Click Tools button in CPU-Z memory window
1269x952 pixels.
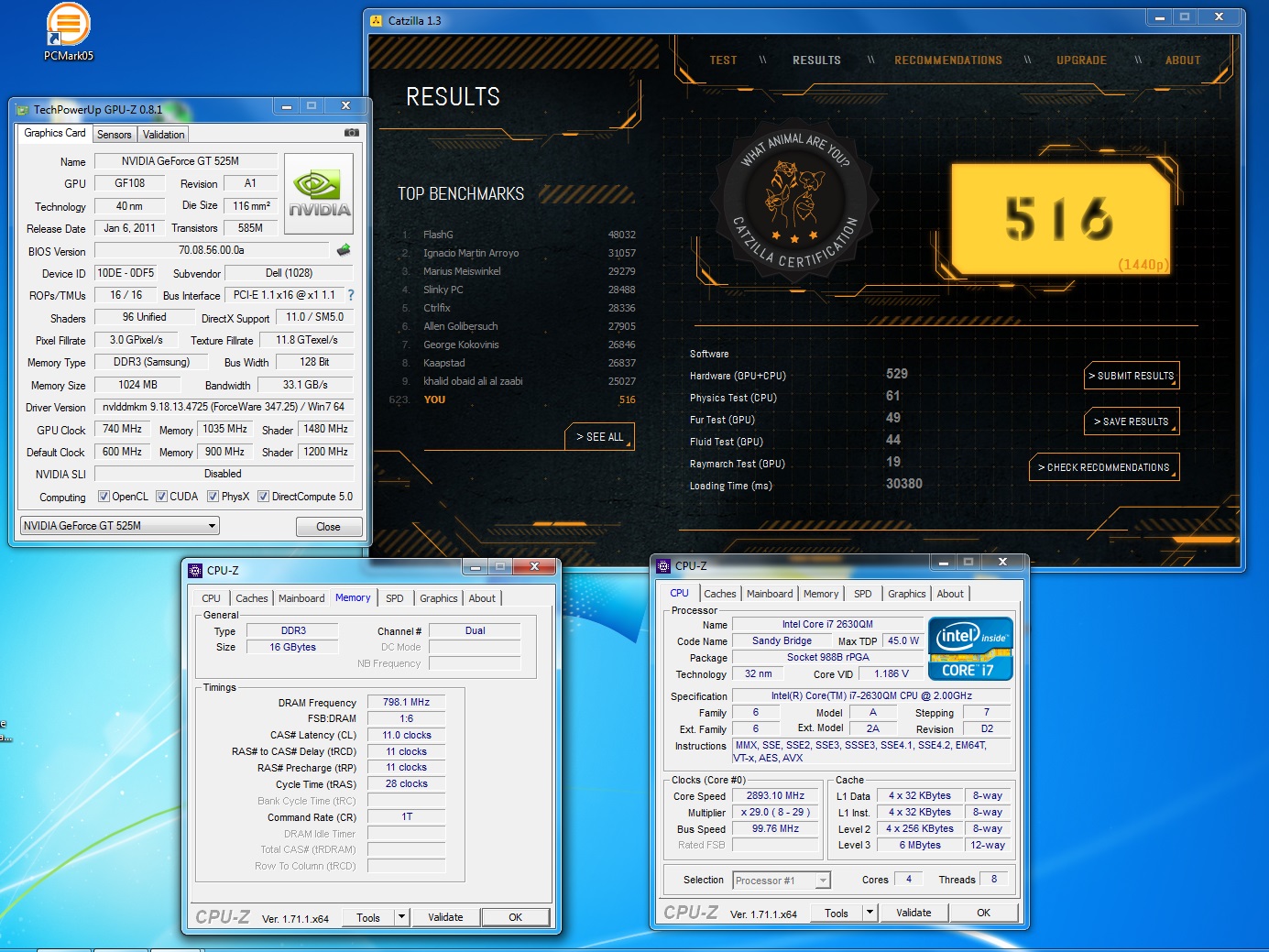point(368,917)
